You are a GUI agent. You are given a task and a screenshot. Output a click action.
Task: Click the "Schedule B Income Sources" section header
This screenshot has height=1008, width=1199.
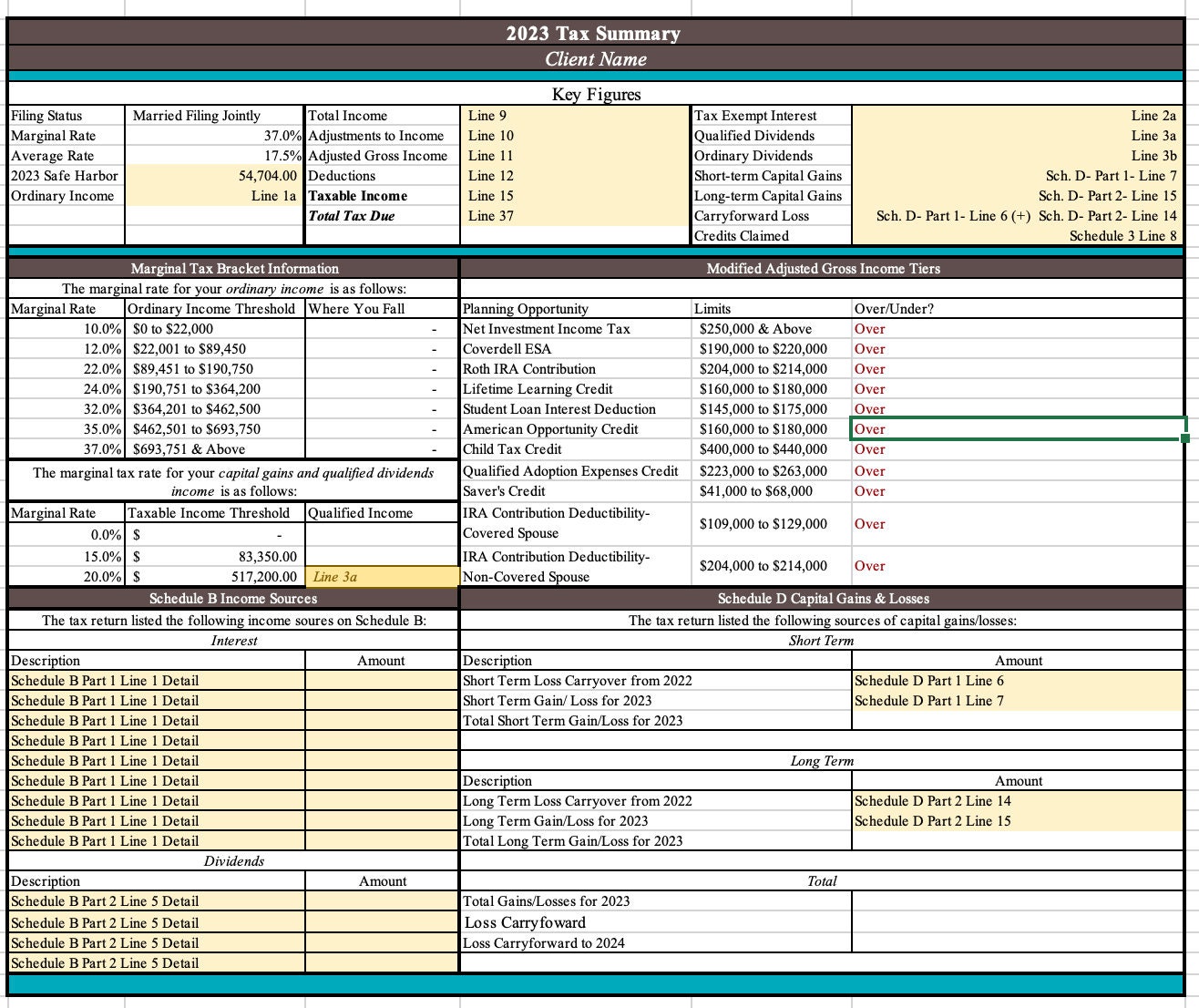[234, 599]
